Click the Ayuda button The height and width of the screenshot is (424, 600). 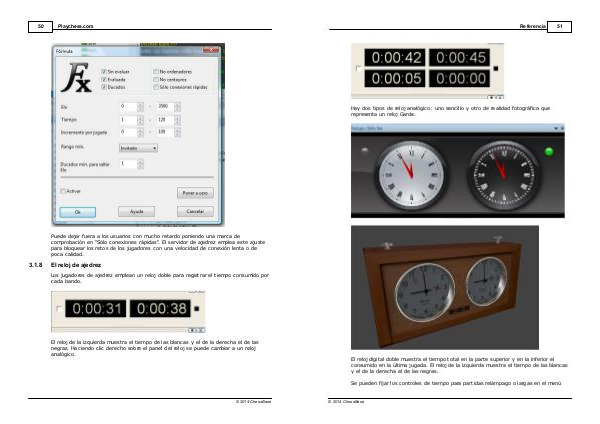click(136, 212)
